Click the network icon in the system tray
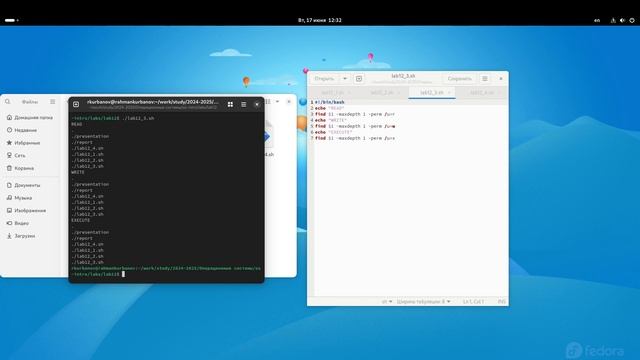640x360 pixels. 613,20
